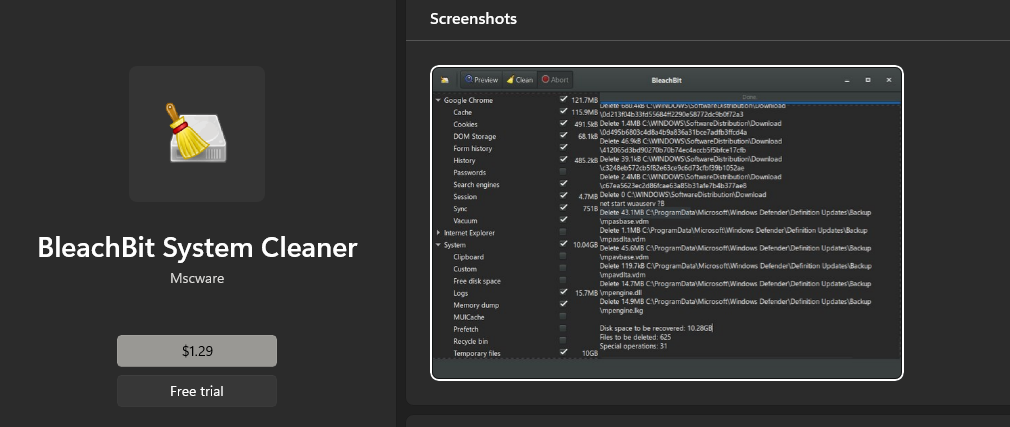Select the Custom tree row label
The image size is (1010, 427).
[465, 269]
